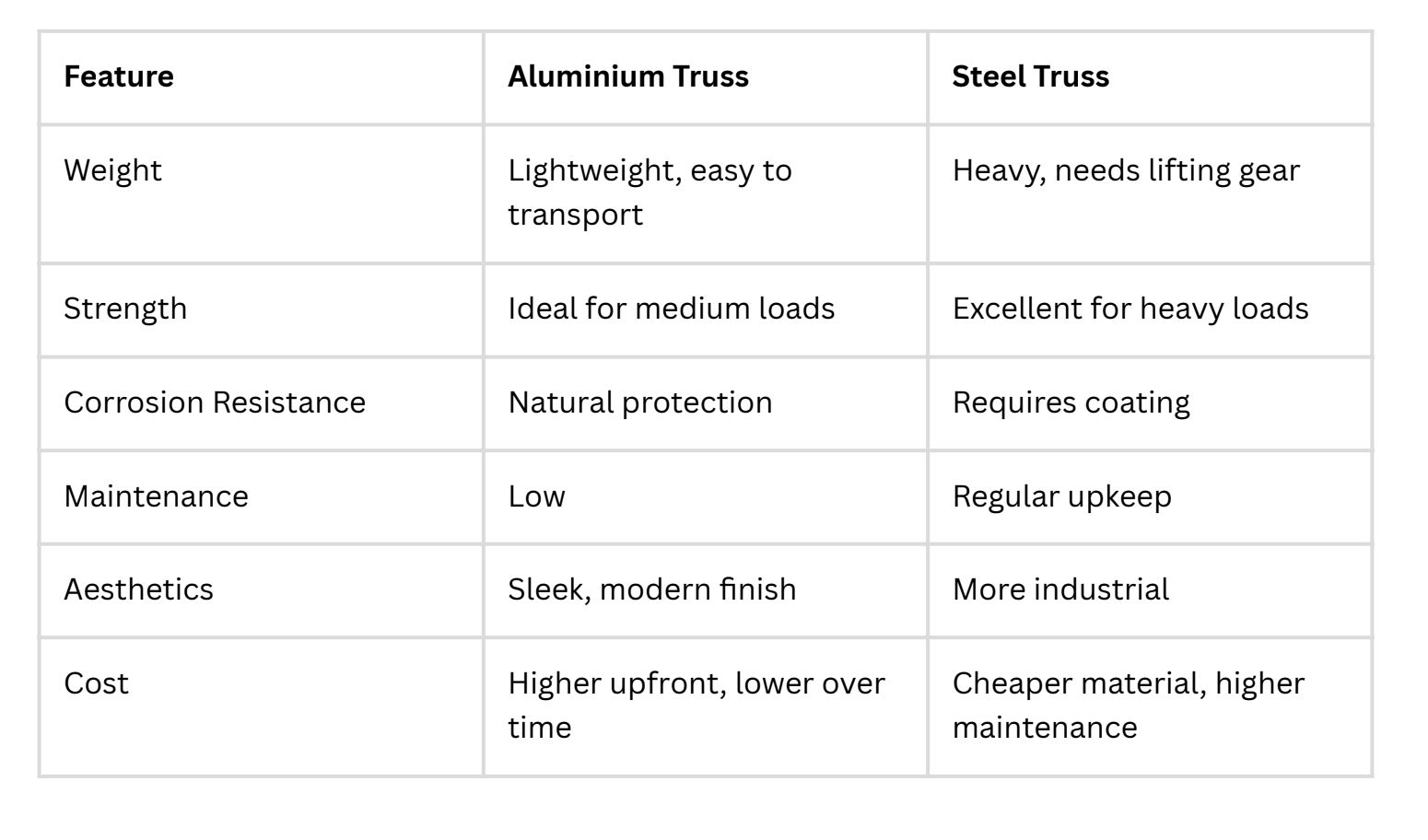Click the 'Higher upfront, lower over time' cell
The image size is (1428, 840).
click(x=696, y=705)
